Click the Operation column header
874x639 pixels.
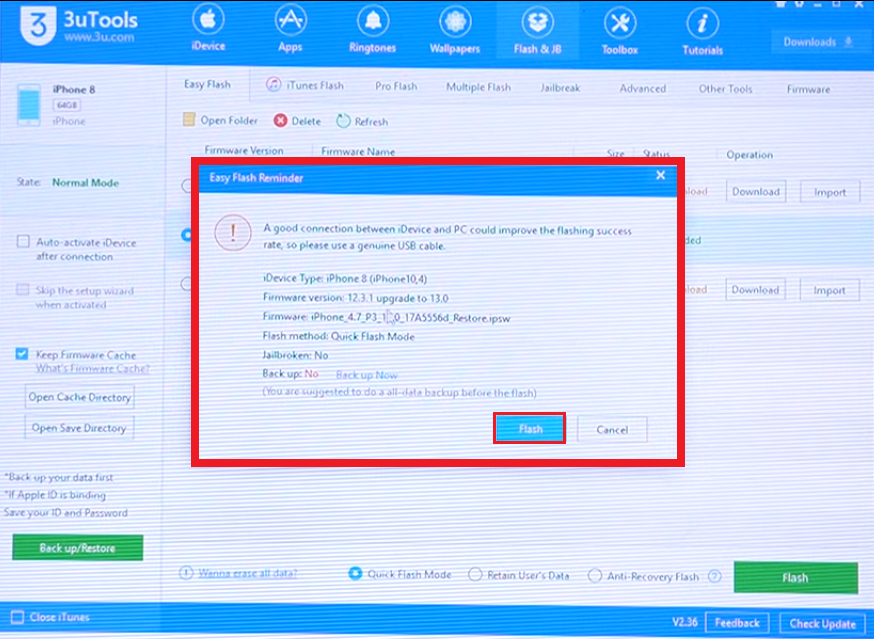coord(749,154)
